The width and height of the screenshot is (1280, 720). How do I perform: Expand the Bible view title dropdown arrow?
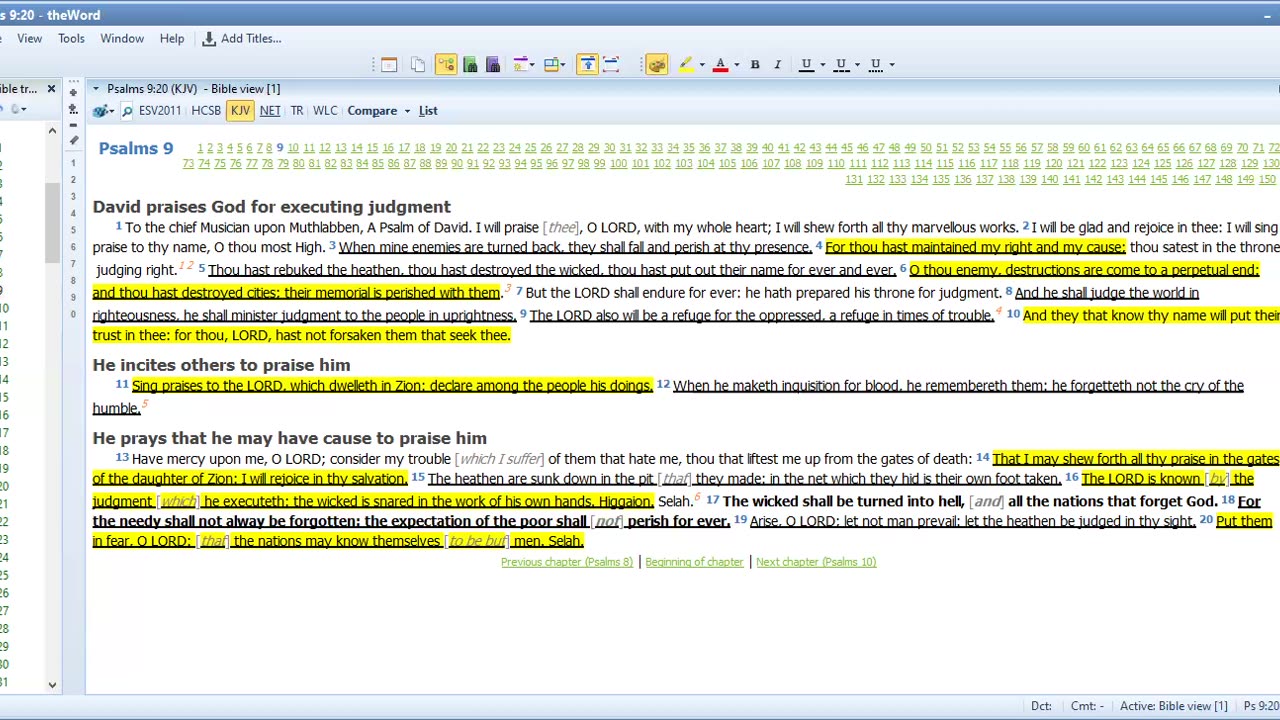pos(95,89)
